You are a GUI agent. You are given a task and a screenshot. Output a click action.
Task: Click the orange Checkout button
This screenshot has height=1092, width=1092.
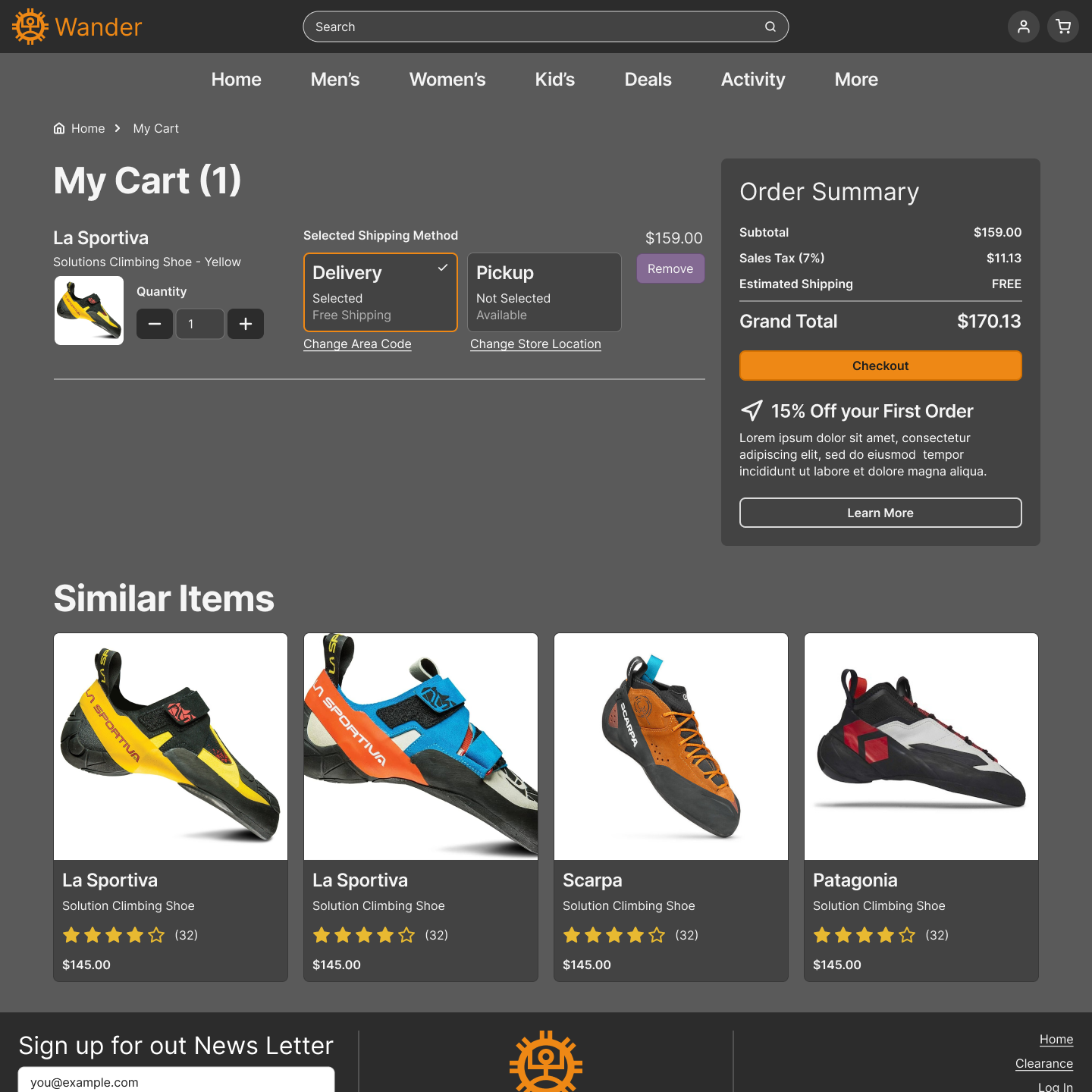click(880, 366)
